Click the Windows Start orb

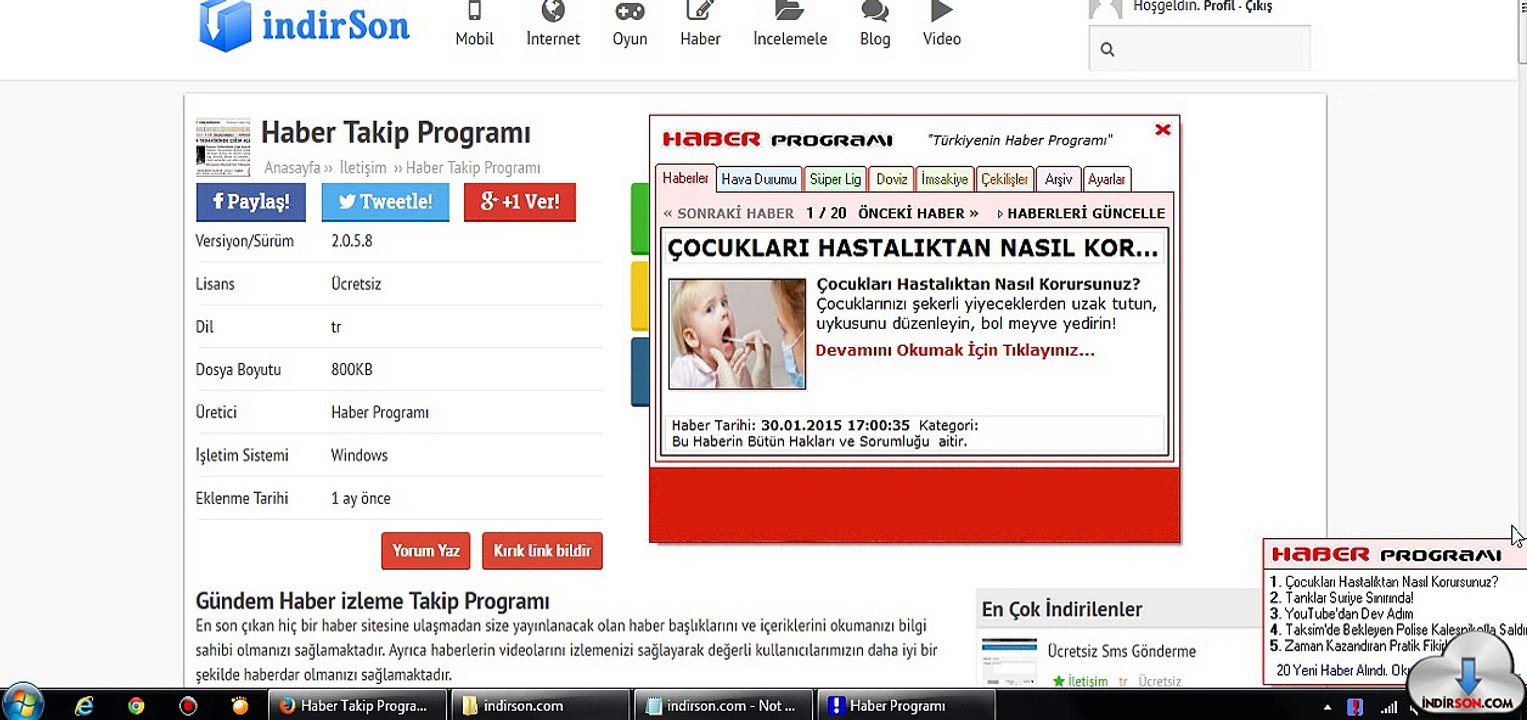[24, 703]
